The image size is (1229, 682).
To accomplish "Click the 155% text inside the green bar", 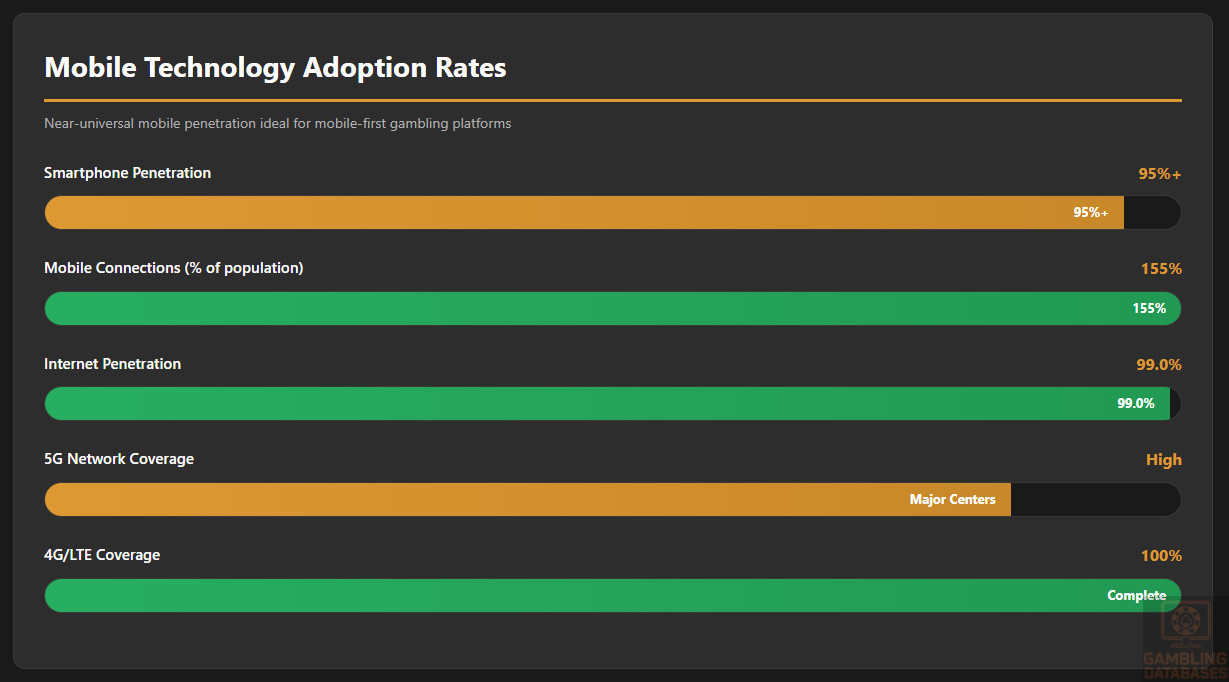I will click(x=1149, y=308).
